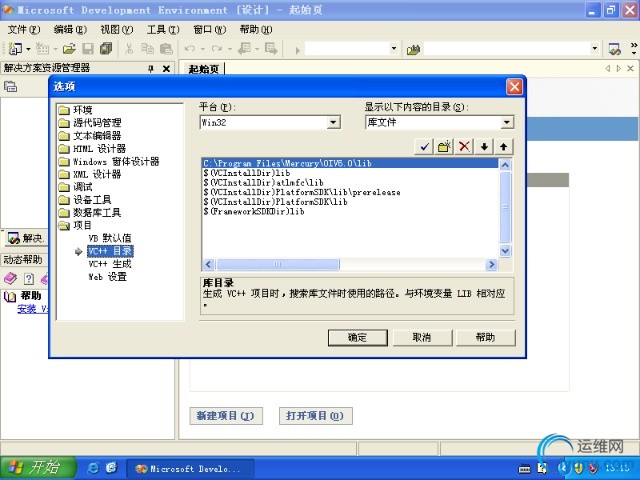Image resolution: width=640 pixels, height=480 pixels.
Task: Click the book icon in Dynamic Help
Action: click(x=10, y=279)
